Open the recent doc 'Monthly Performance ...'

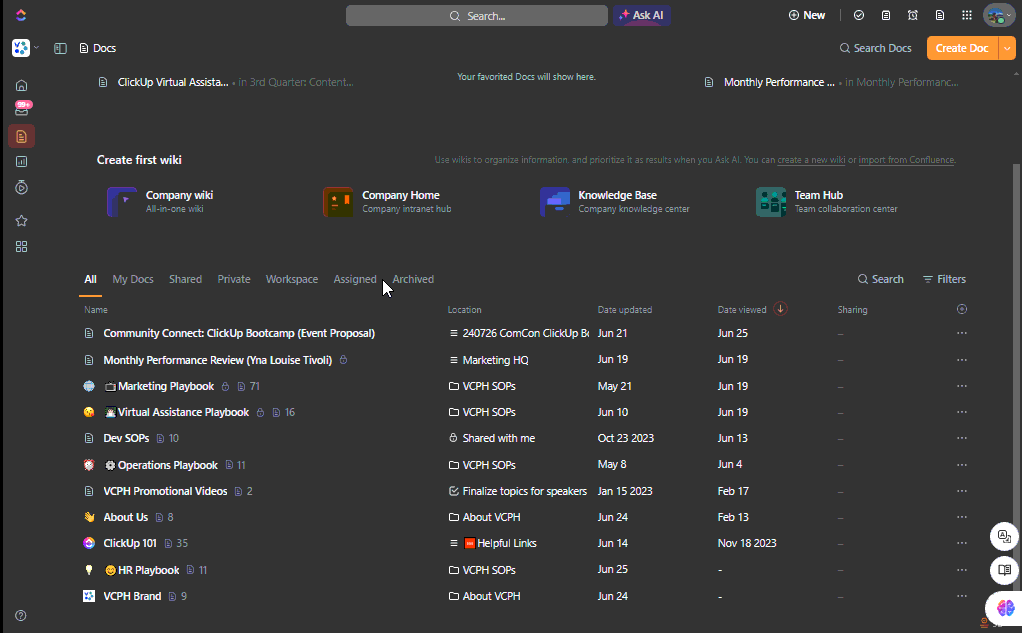[x=779, y=82]
